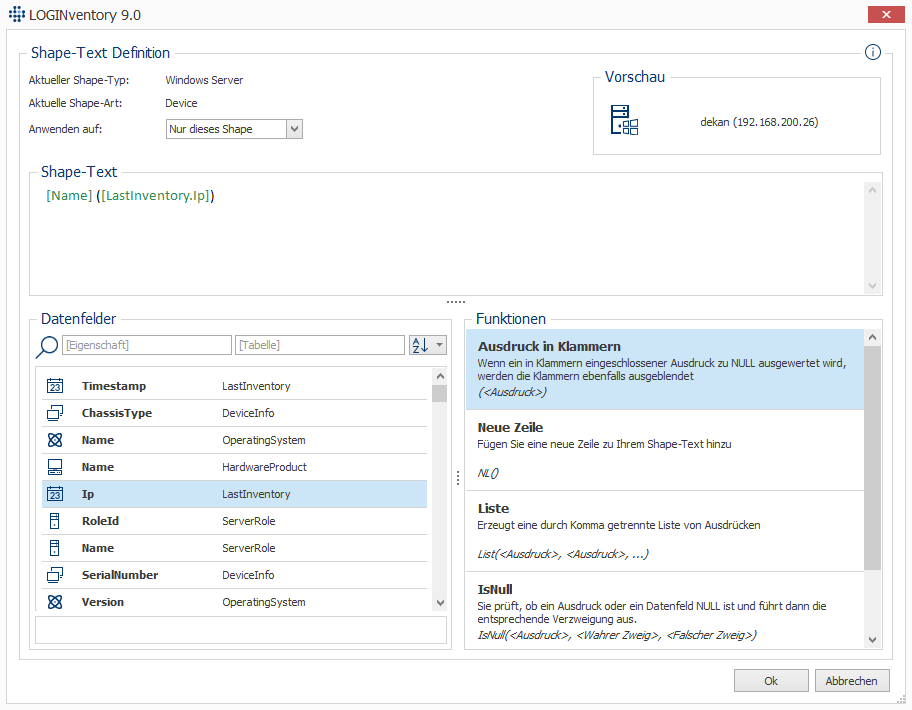Viewport: 912px width, 710px height.
Task: Click the info icon in Shape-Text Definition
Action: point(872,52)
